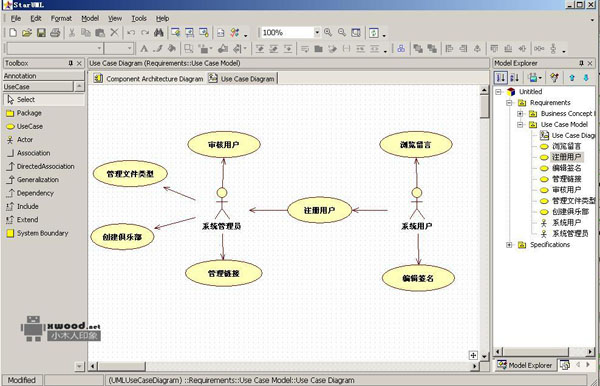Screen dimensions: 600x386
Task: Click the diagram vertical scrollbar thumb
Action: 484,107
